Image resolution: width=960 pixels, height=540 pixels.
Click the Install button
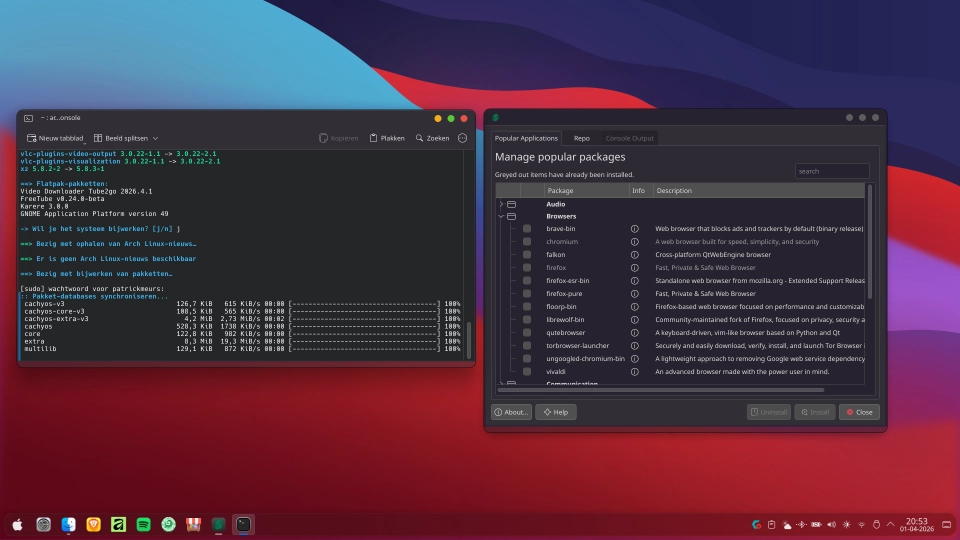[x=815, y=412]
